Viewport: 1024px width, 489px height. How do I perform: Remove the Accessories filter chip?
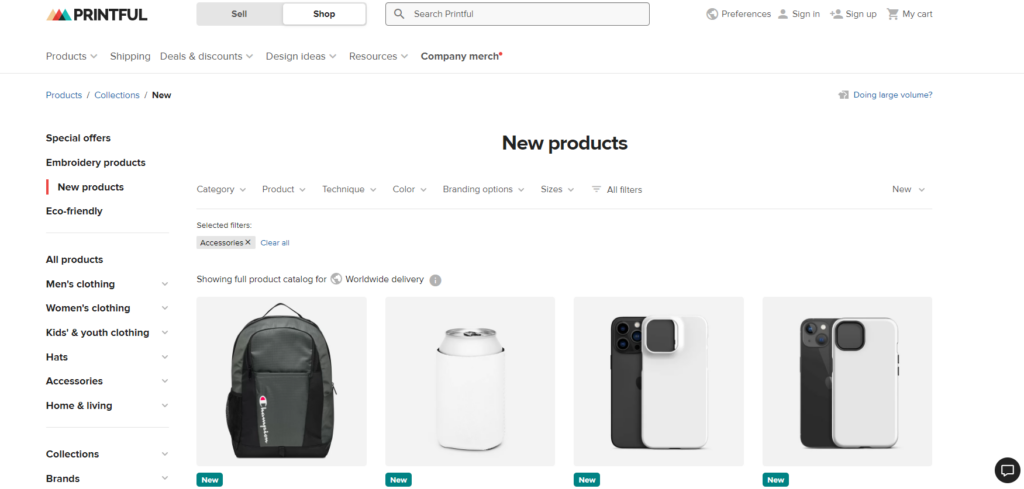tap(248, 242)
